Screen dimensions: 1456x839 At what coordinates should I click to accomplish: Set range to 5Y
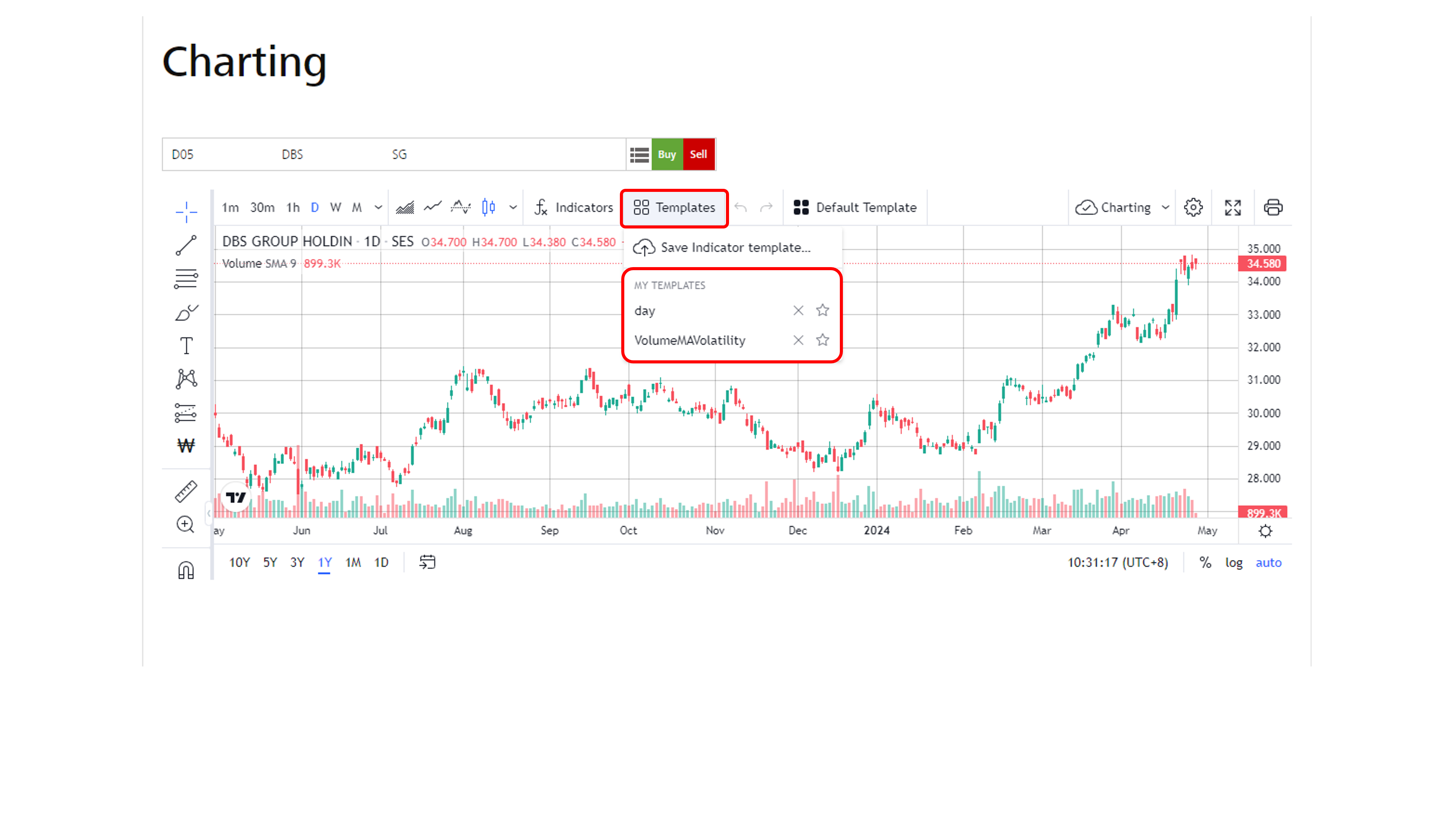[x=270, y=563]
